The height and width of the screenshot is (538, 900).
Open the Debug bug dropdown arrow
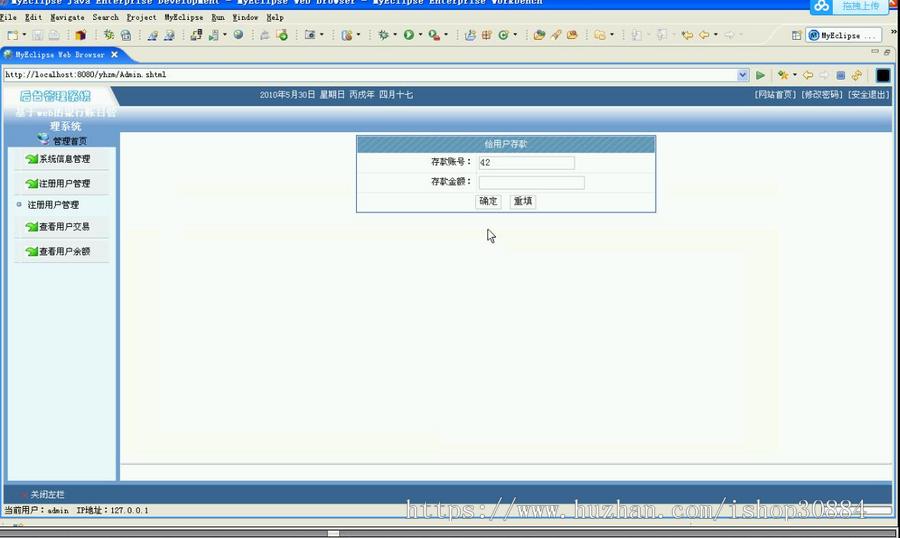(395, 35)
